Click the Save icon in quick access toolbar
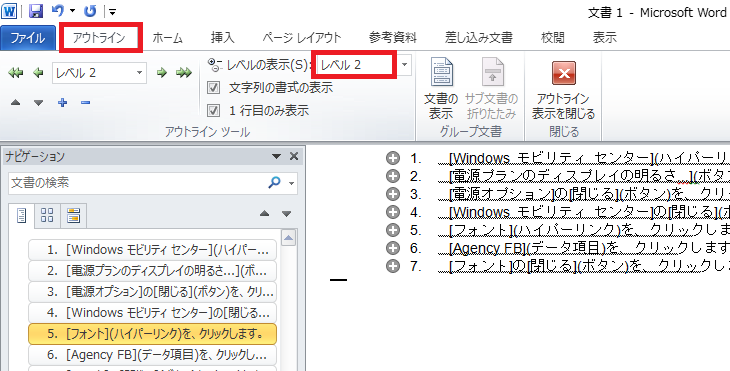Viewport: 730px width, 371px height. [36, 11]
